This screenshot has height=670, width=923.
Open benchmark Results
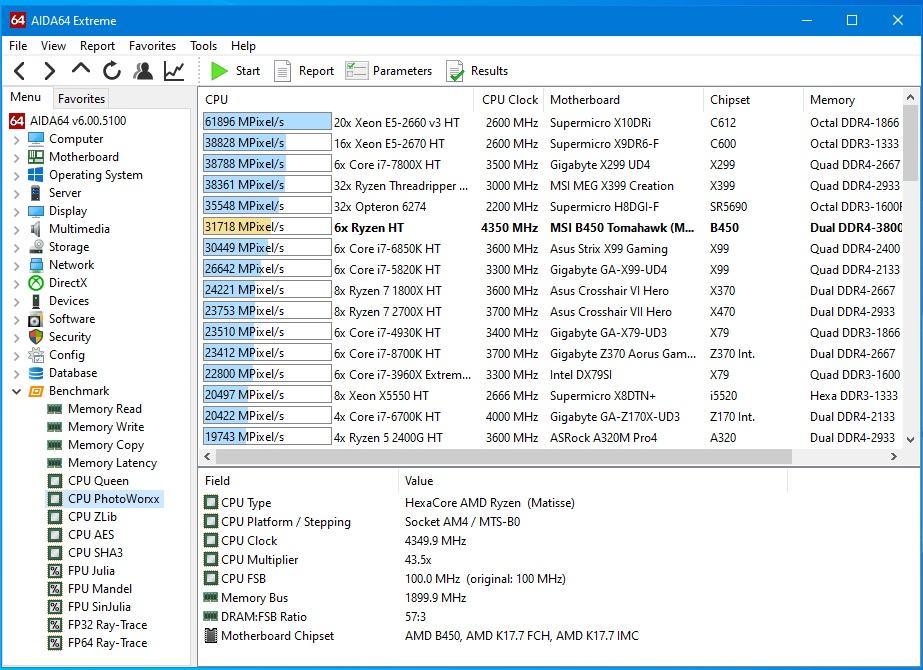point(477,71)
